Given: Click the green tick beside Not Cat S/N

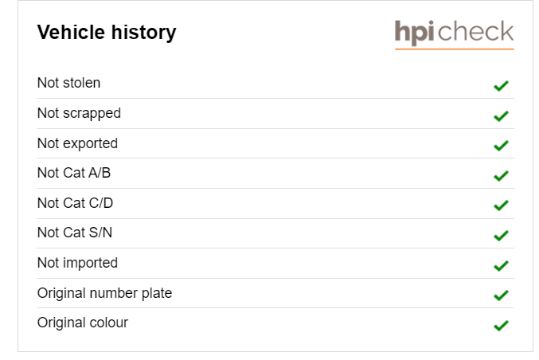Looking at the screenshot, I should coord(501,236).
